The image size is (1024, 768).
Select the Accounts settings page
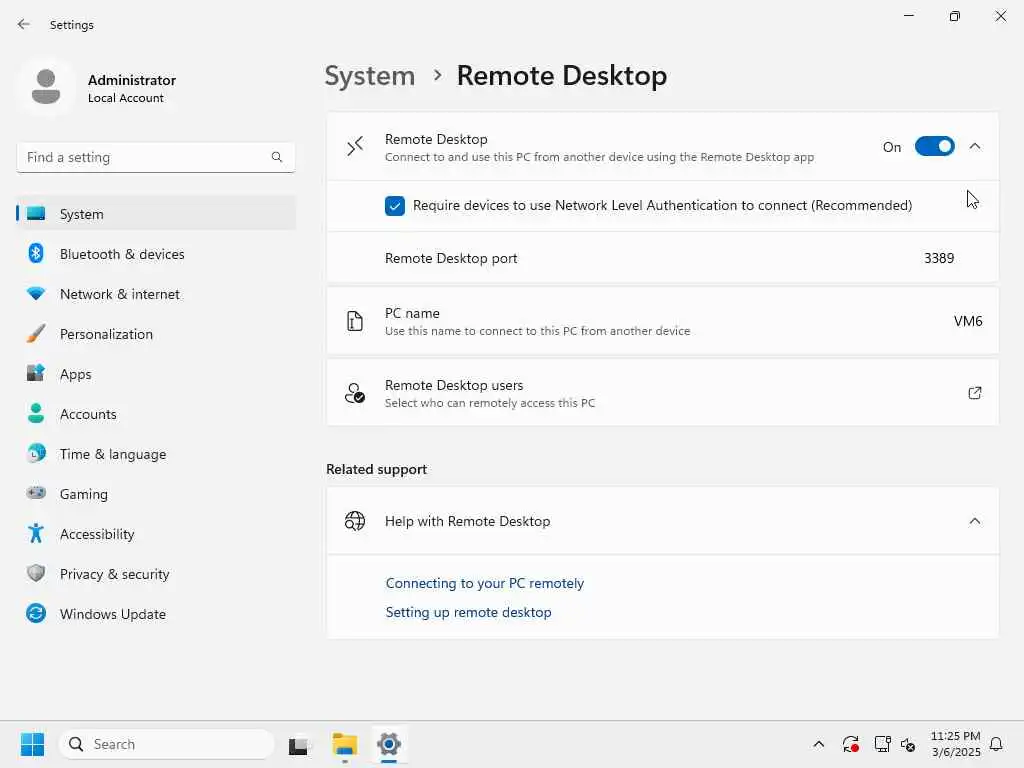pyautogui.click(x=155, y=414)
